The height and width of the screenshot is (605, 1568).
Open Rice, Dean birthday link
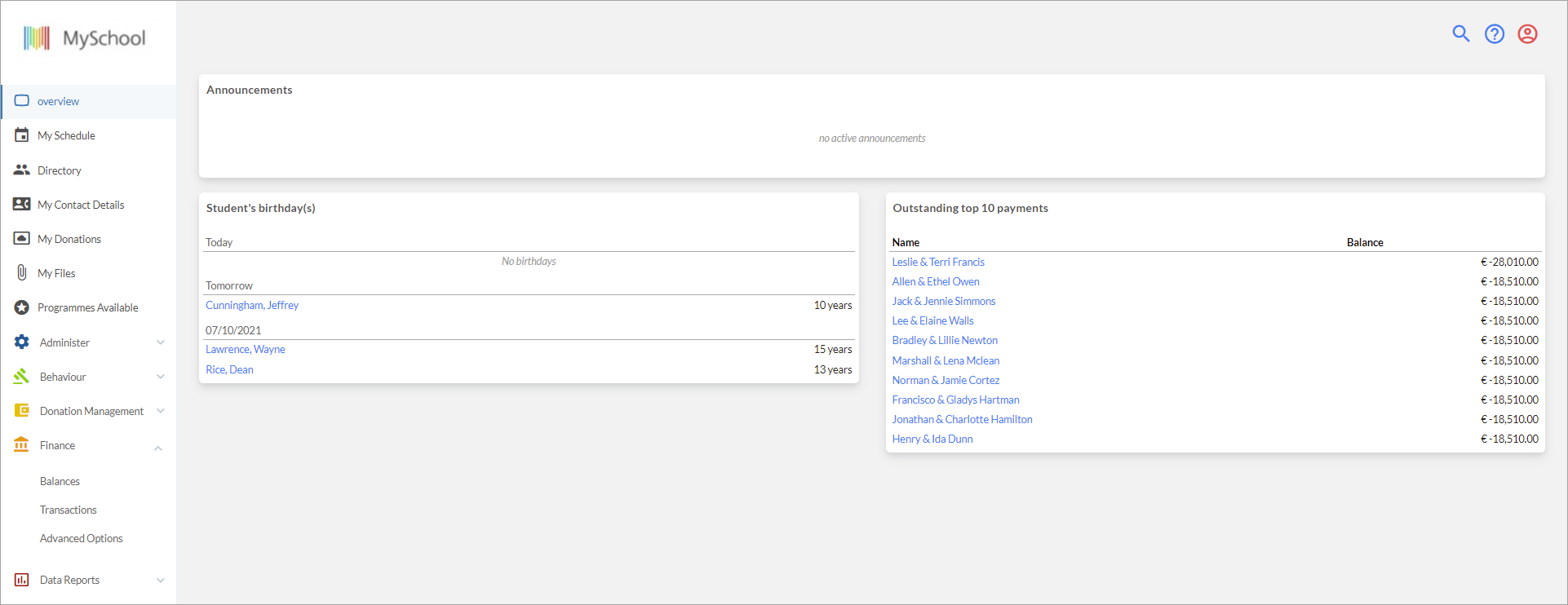pos(229,369)
